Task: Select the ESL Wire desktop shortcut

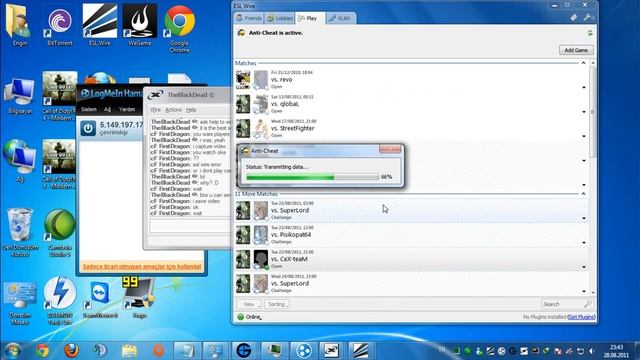Action: (x=100, y=24)
